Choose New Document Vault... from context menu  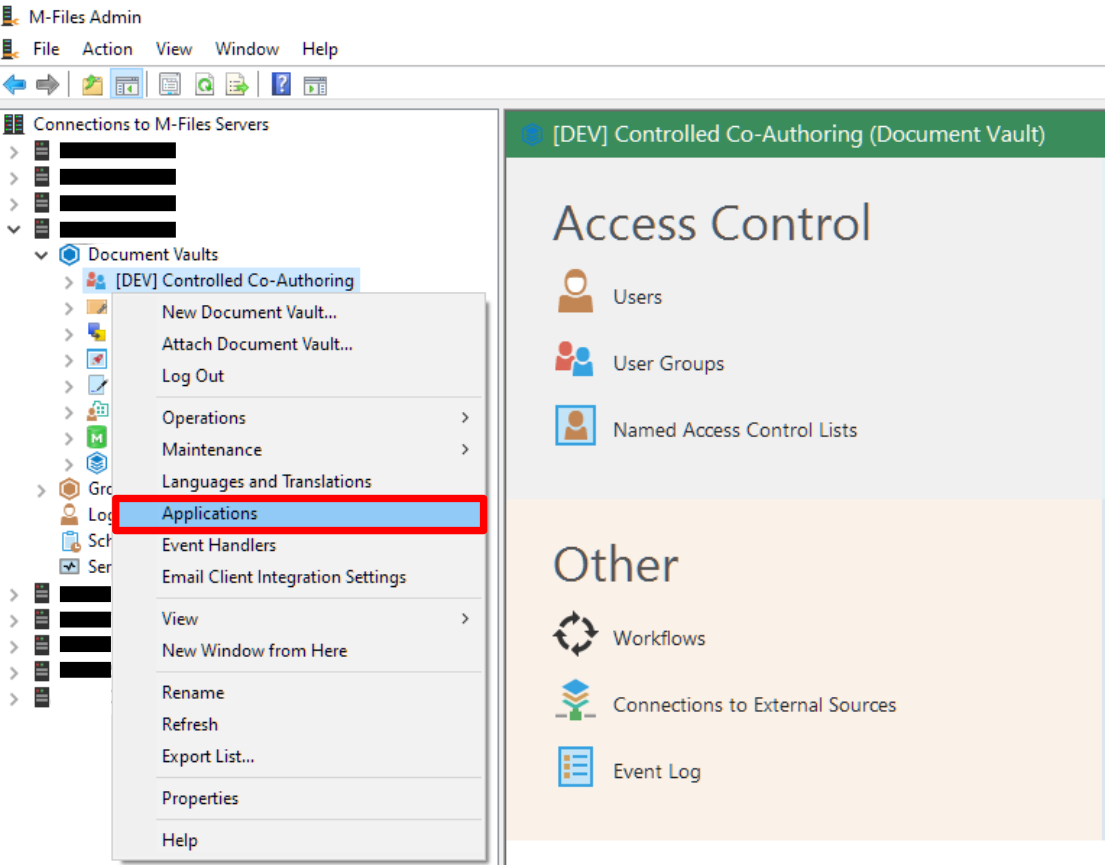pyautogui.click(x=300, y=312)
